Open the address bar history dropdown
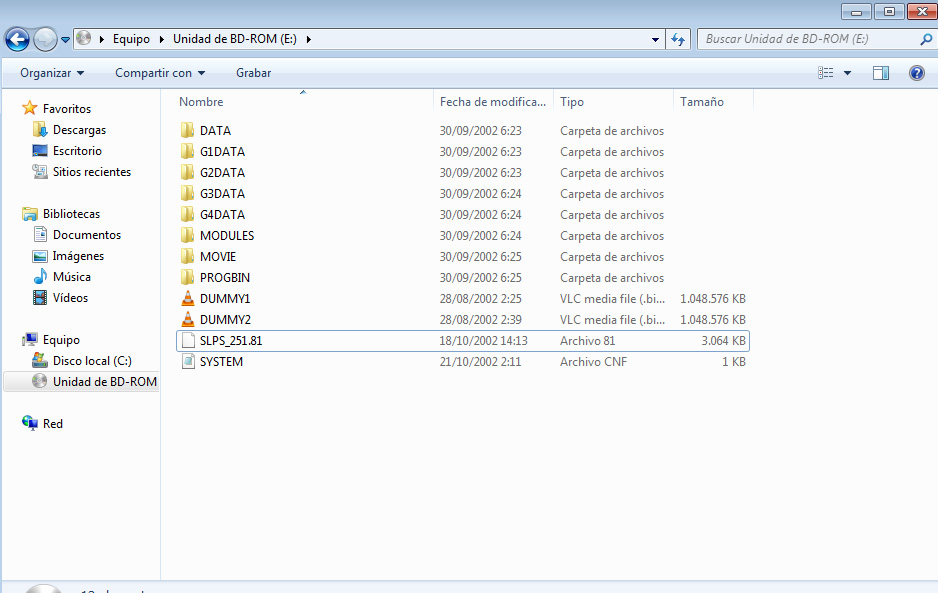The width and height of the screenshot is (938, 593). (x=656, y=39)
